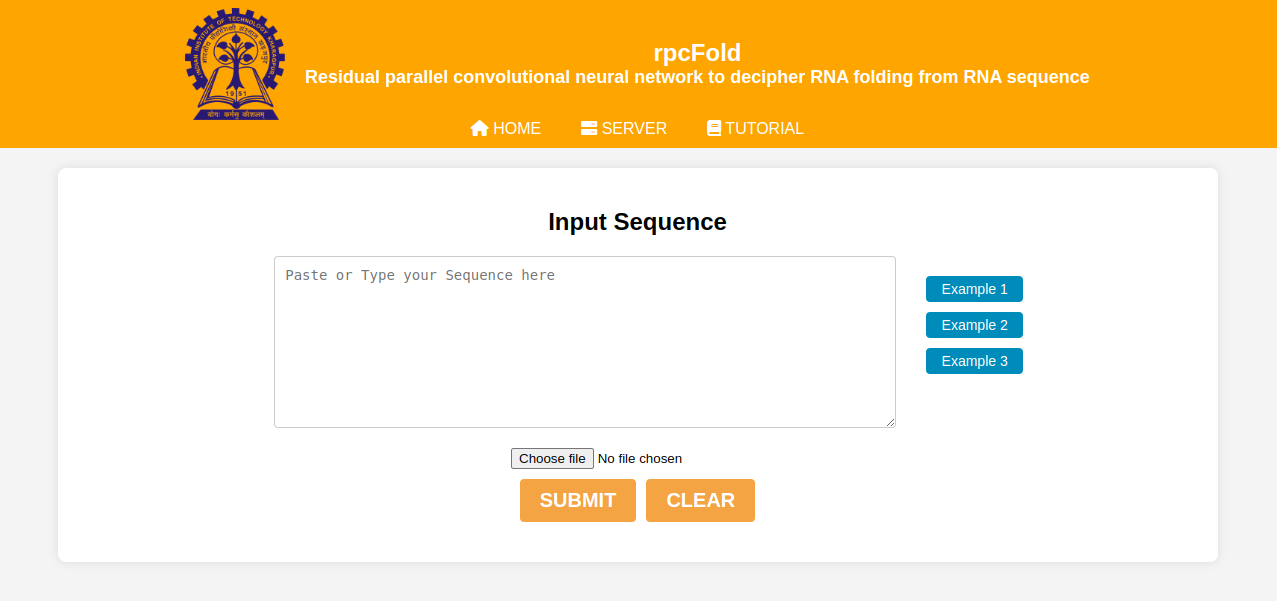1277x601 pixels.
Task: Click the Residual parallel convolutional subtitle text
Action: tap(697, 77)
